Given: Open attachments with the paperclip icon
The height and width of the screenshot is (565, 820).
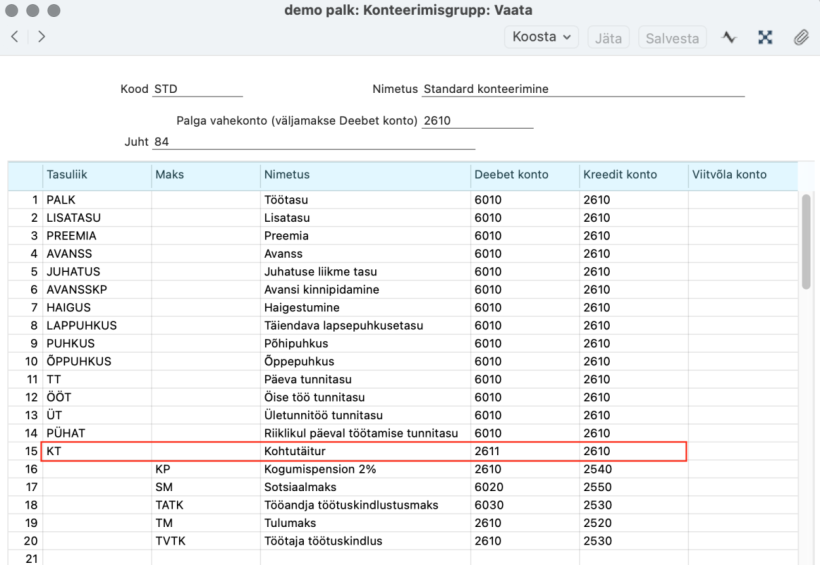Looking at the screenshot, I should coord(801,37).
